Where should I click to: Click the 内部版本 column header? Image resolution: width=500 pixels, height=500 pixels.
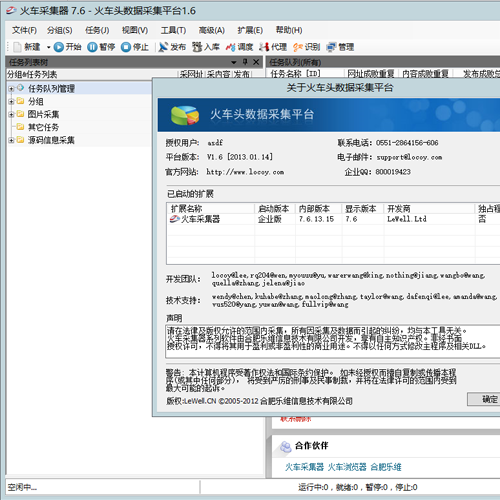[319, 209]
